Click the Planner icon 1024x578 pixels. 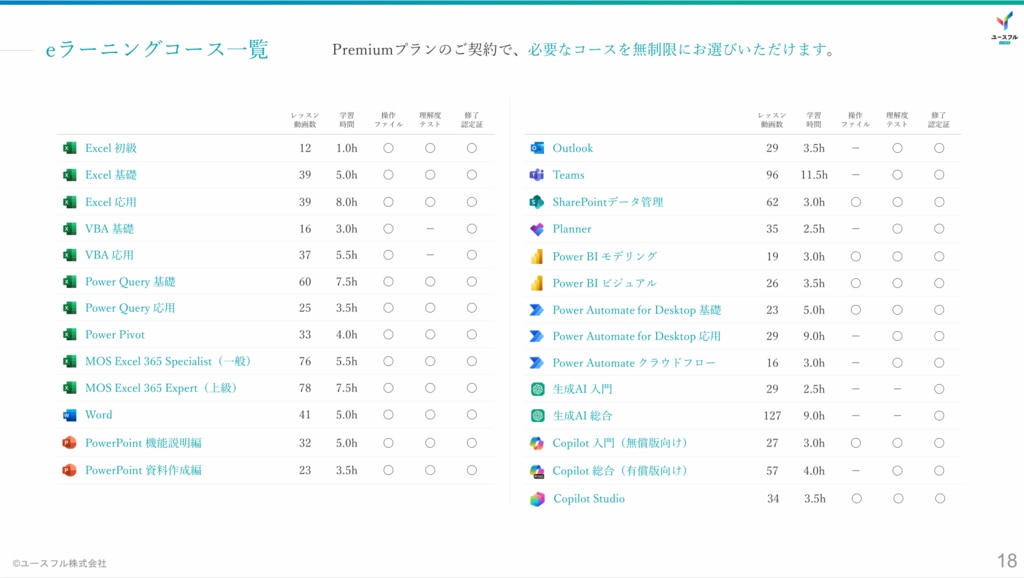point(537,229)
